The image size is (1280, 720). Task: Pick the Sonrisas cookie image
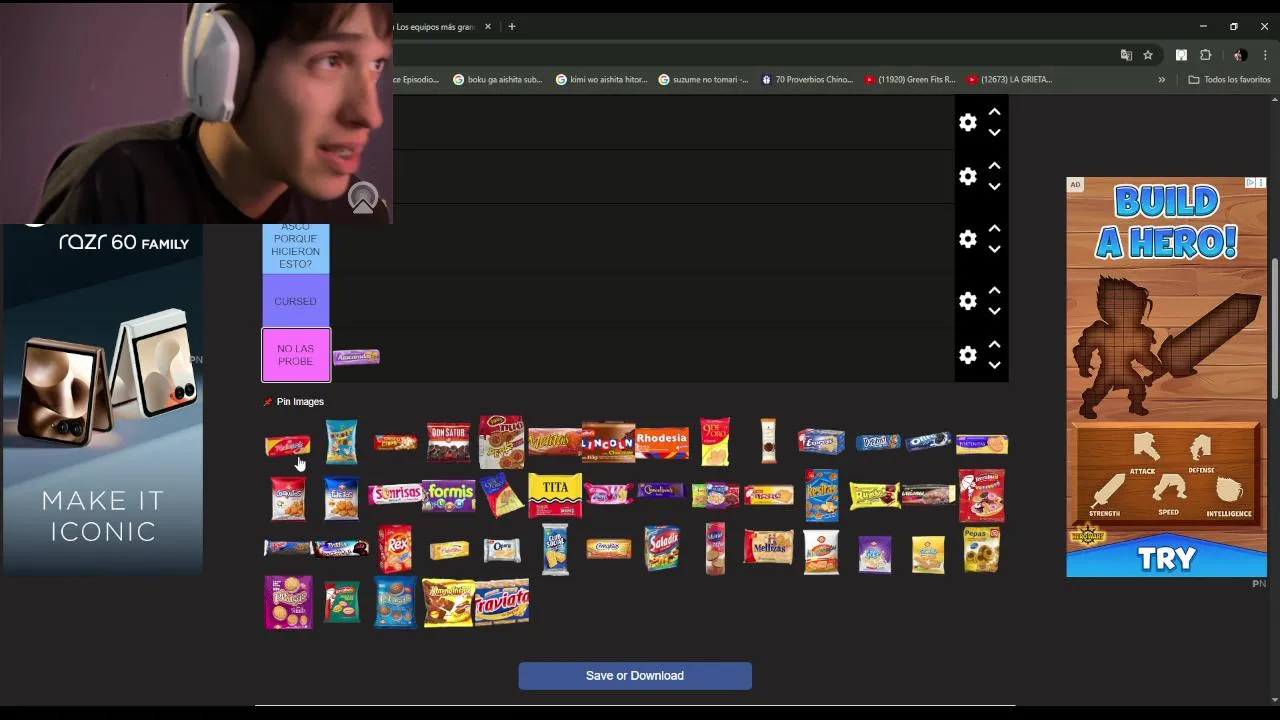point(395,494)
